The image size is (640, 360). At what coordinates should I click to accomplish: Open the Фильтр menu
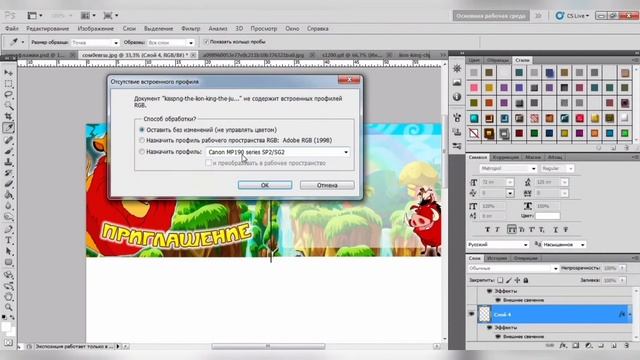click(x=191, y=29)
